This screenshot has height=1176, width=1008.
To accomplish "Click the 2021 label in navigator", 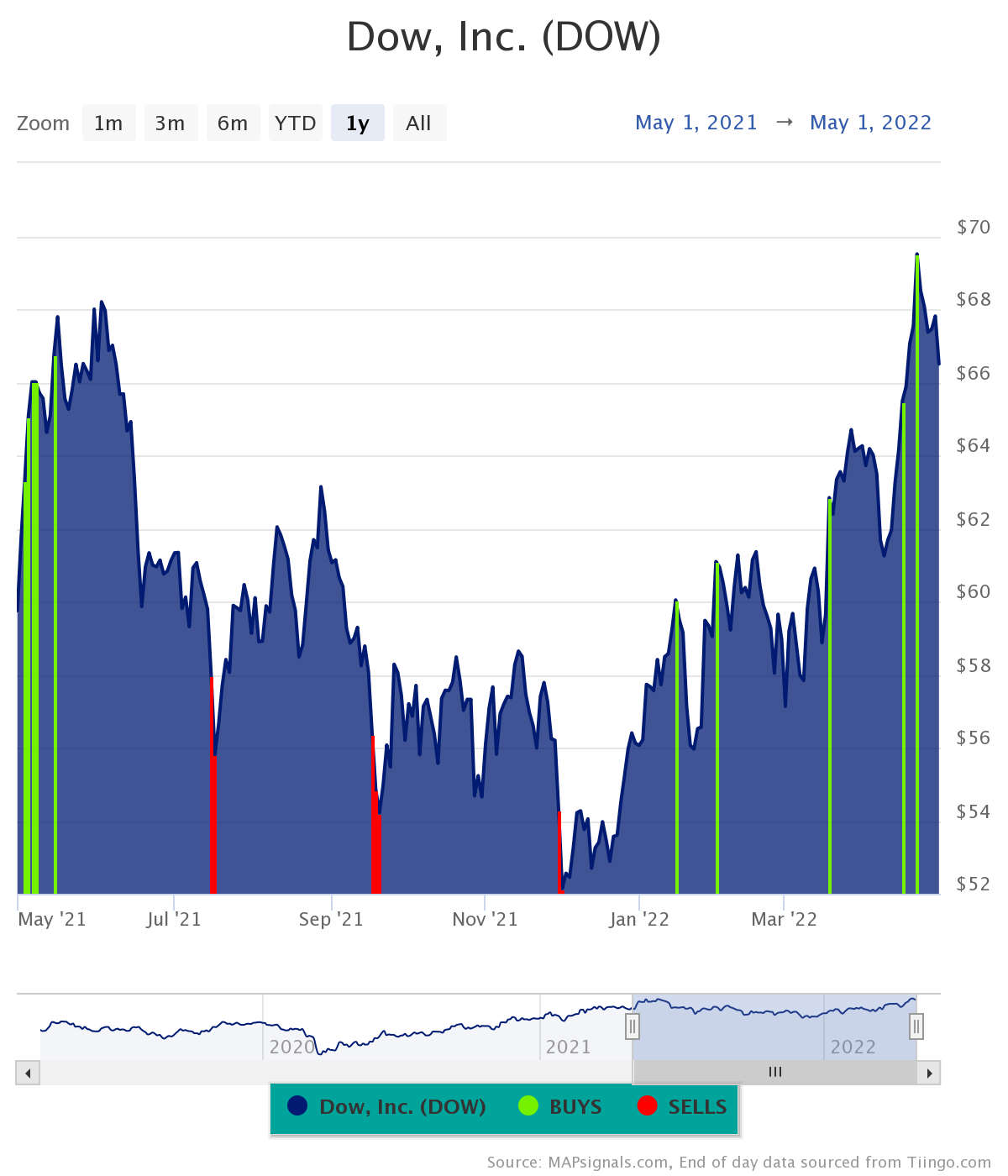I will pyautogui.click(x=569, y=1047).
